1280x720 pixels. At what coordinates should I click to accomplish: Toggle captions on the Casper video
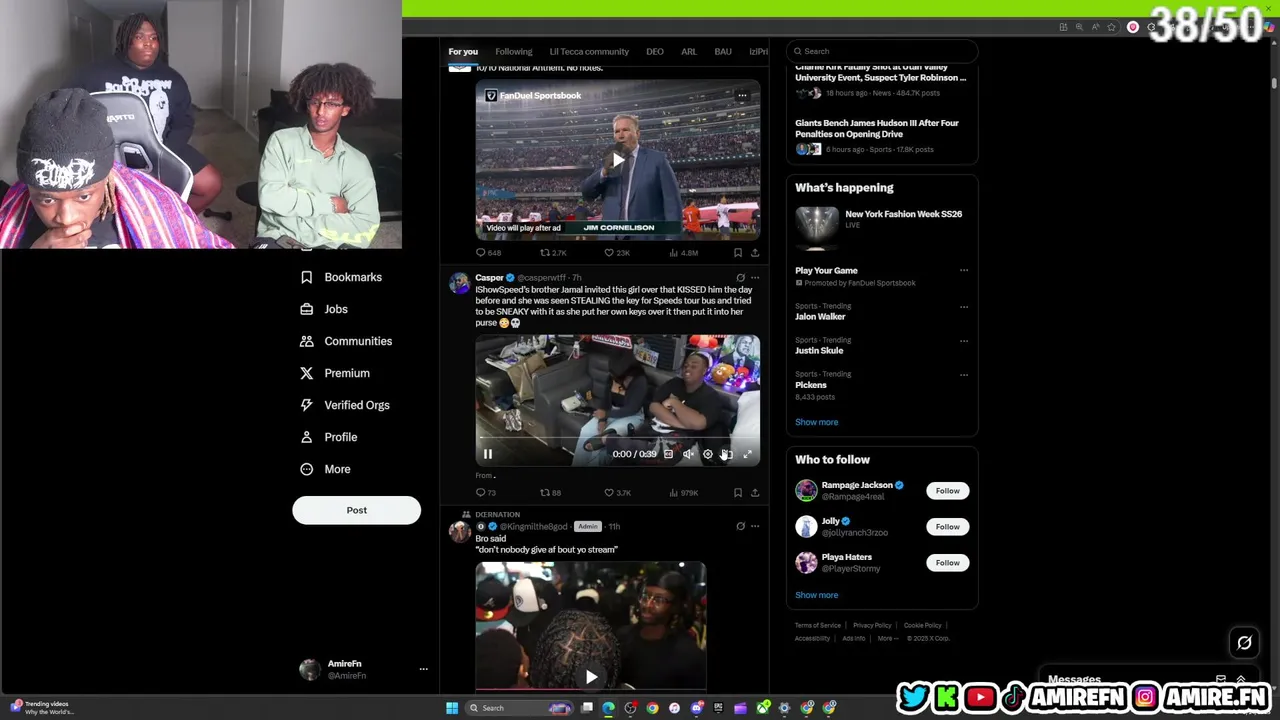pyautogui.click(x=669, y=454)
